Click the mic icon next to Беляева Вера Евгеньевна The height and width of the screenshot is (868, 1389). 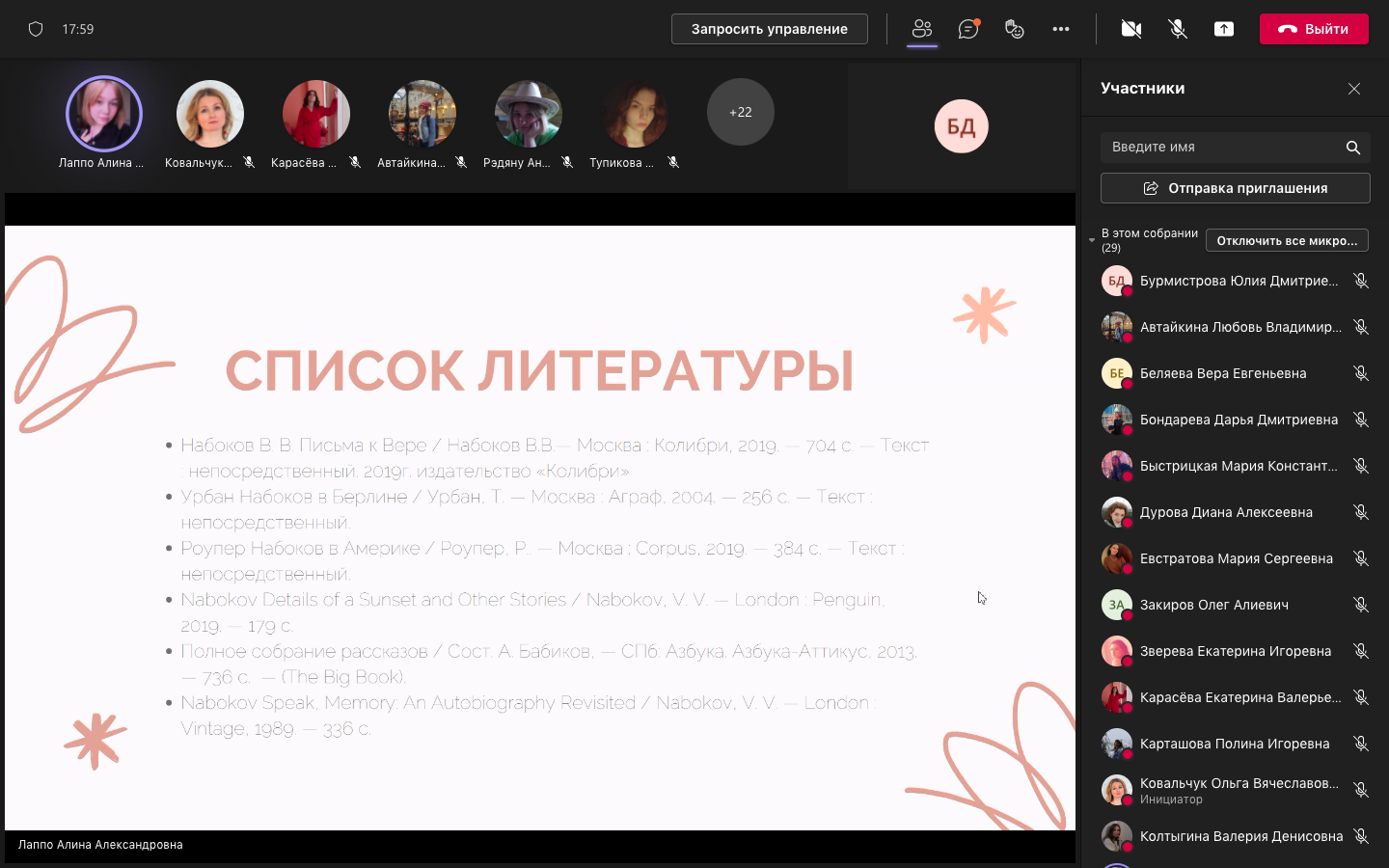(1361, 373)
